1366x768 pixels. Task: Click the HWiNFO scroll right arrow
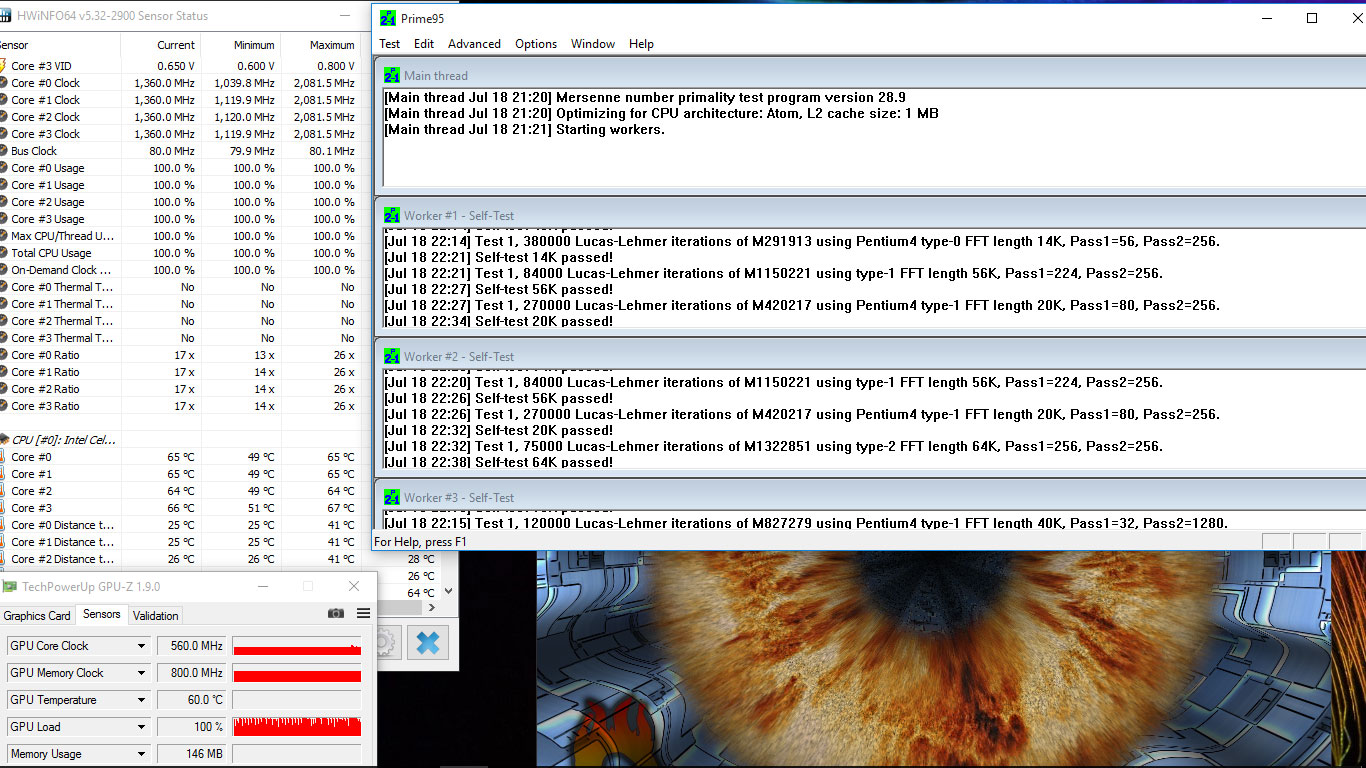[432, 607]
